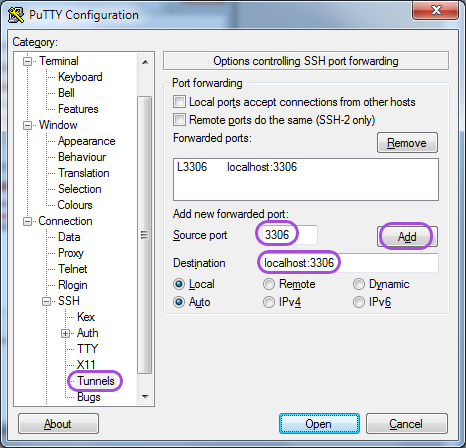The height and width of the screenshot is (448, 466).
Task: Select the Proxy category
Action: [x=71, y=253]
